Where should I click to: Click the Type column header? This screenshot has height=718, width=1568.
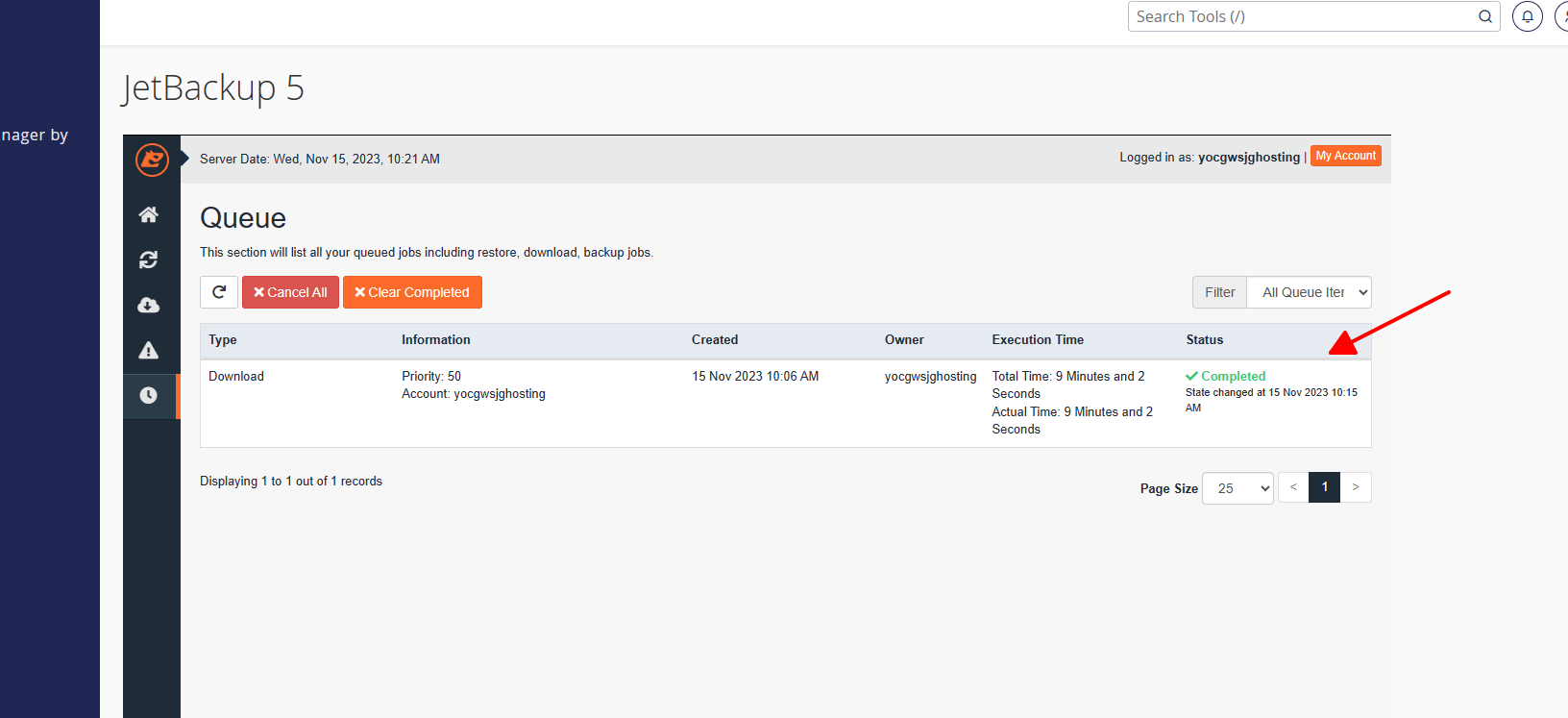[223, 340]
